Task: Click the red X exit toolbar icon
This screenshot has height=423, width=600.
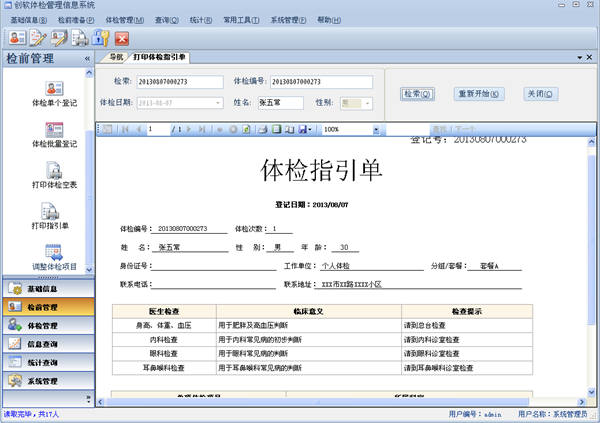Action: 122,38
